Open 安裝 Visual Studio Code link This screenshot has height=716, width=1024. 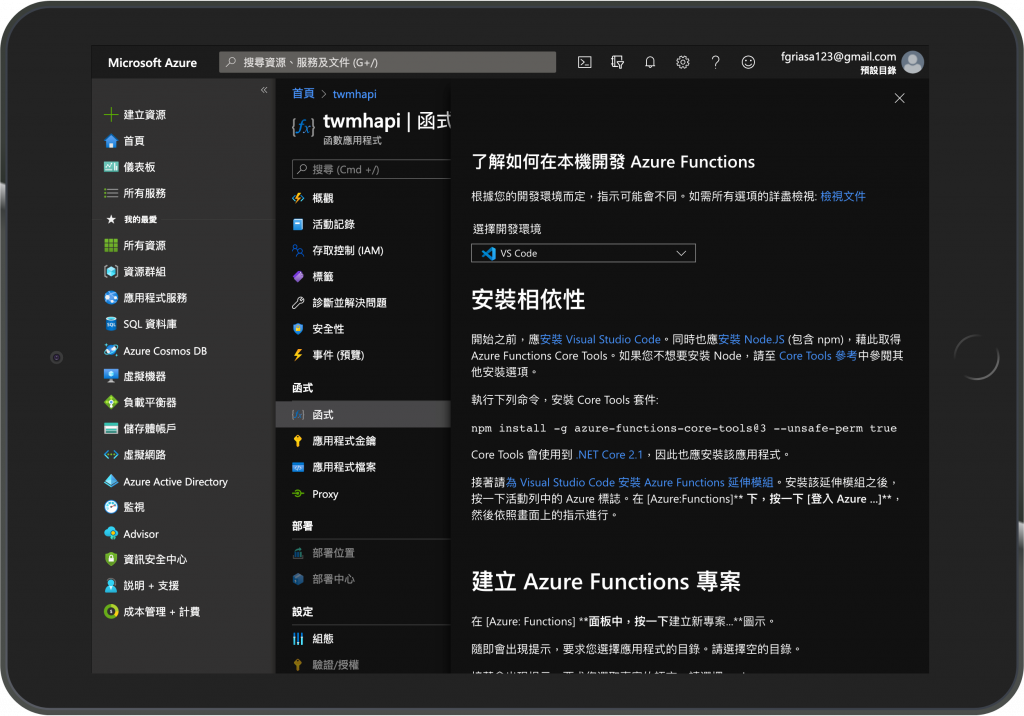600,339
